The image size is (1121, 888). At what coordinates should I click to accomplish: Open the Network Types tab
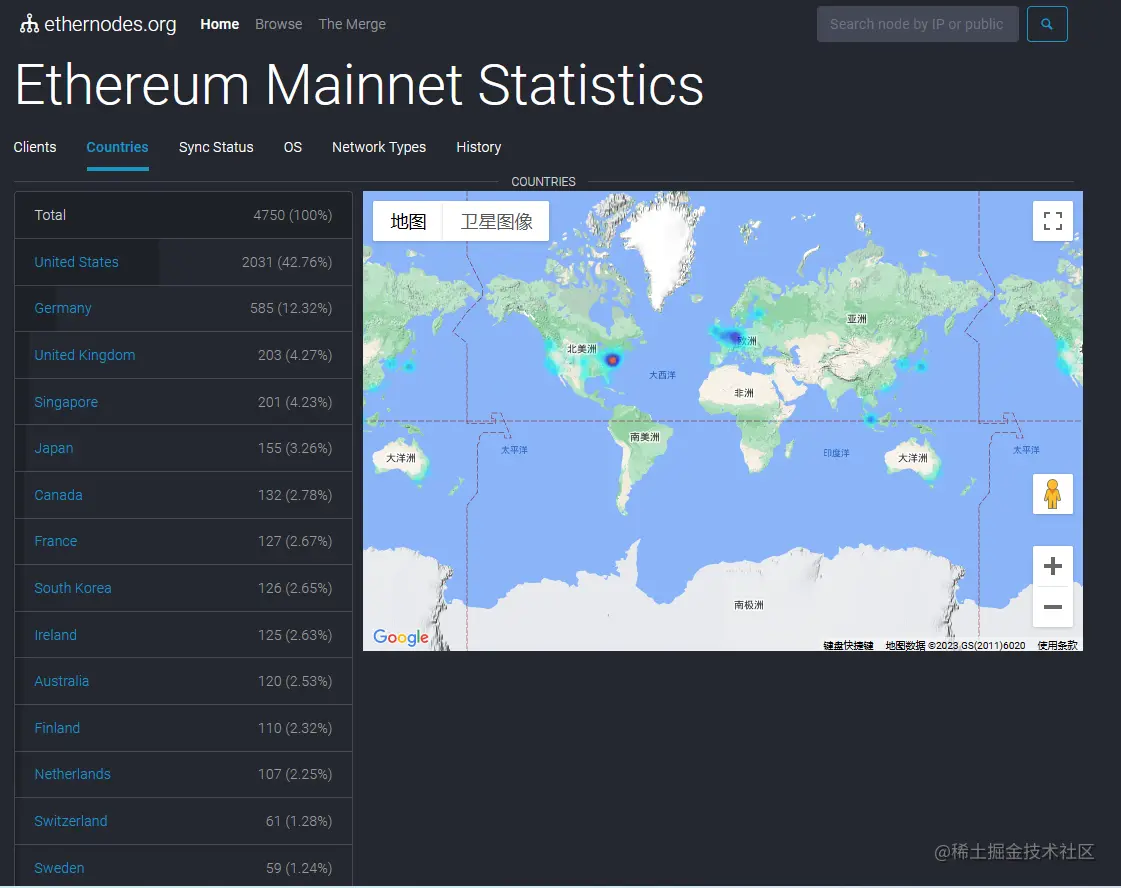(379, 147)
